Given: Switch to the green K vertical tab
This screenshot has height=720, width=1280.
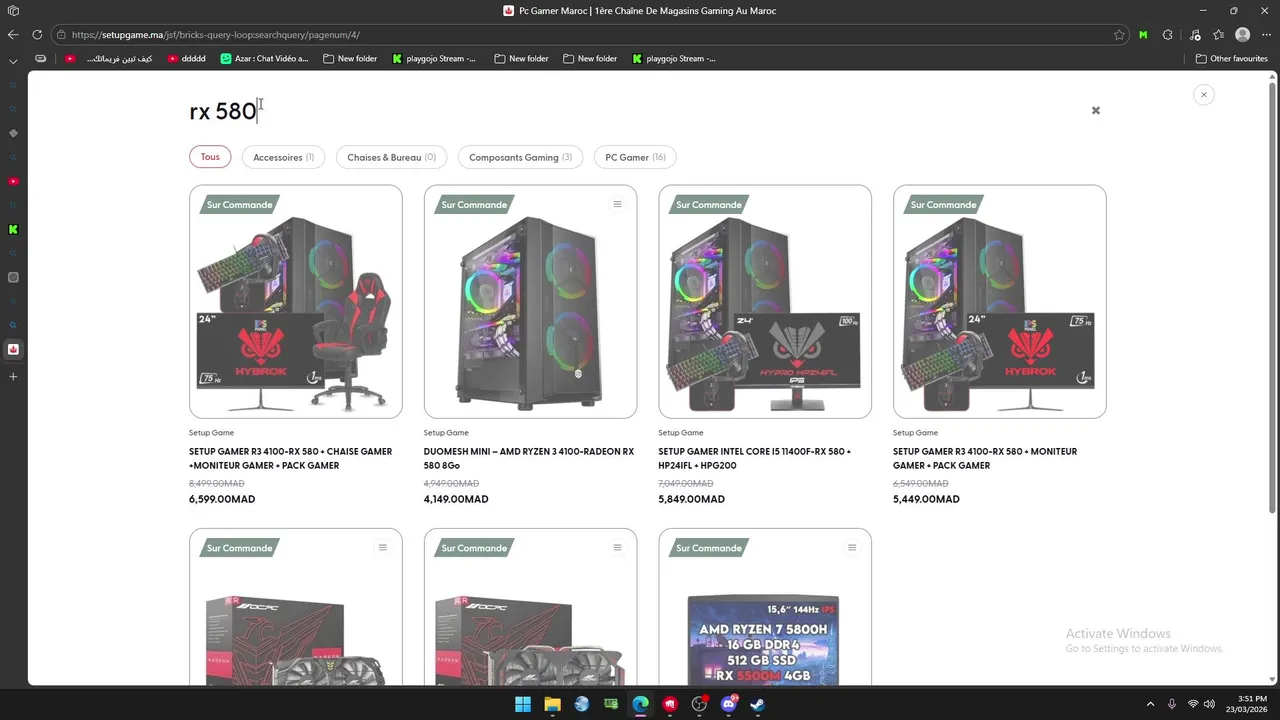Looking at the screenshot, I should tap(13, 229).
